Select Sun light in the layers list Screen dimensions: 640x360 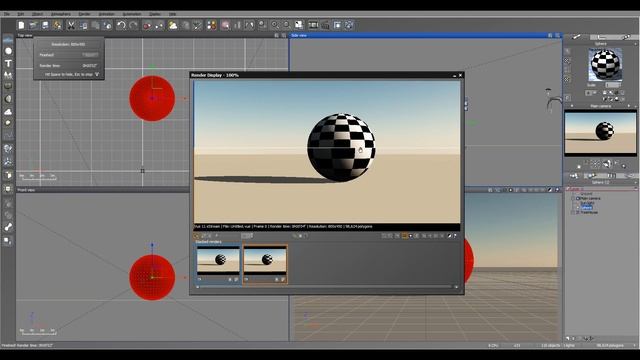(588, 203)
